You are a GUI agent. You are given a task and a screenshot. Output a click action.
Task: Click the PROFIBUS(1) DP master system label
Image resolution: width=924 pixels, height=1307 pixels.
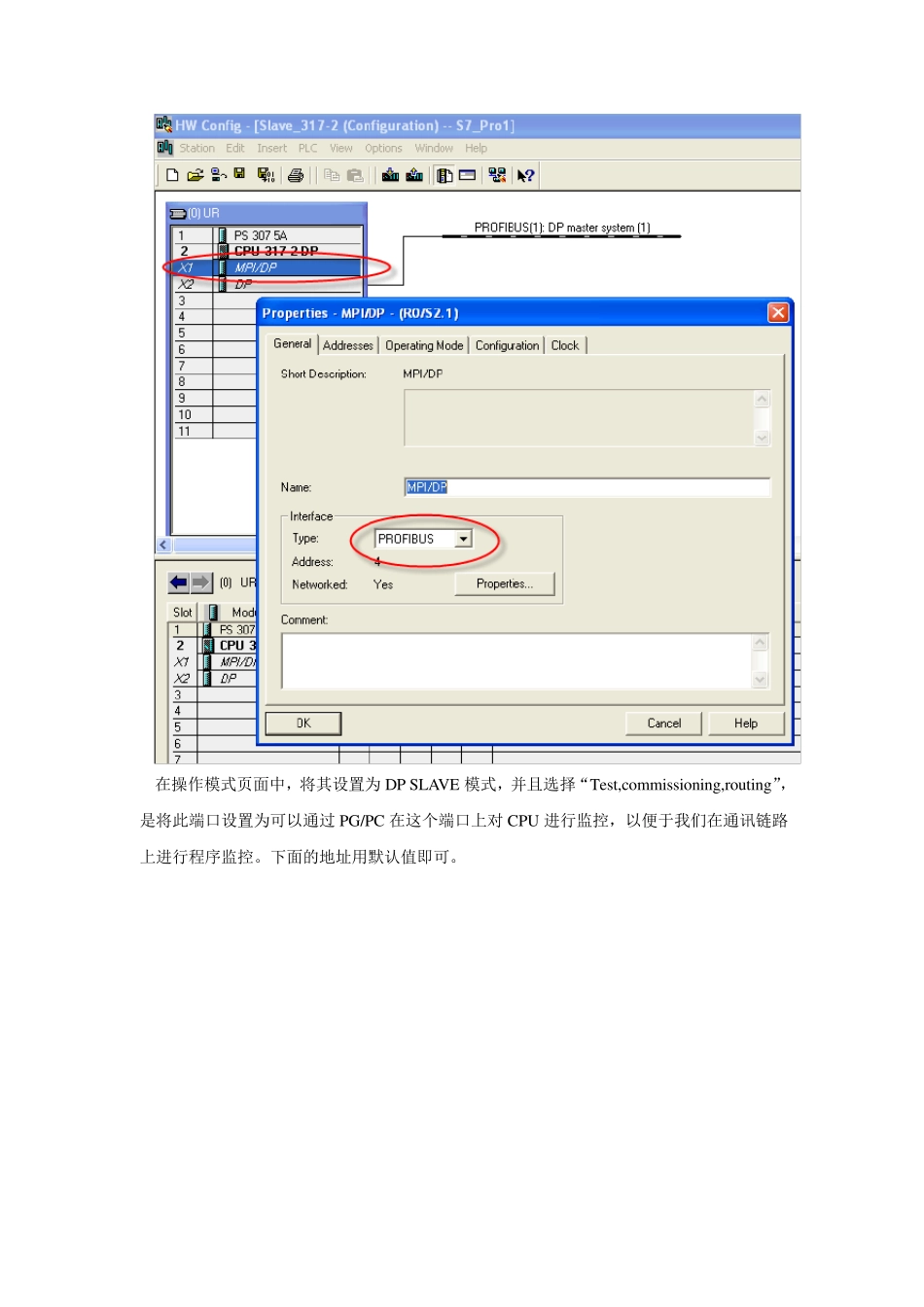tap(562, 228)
